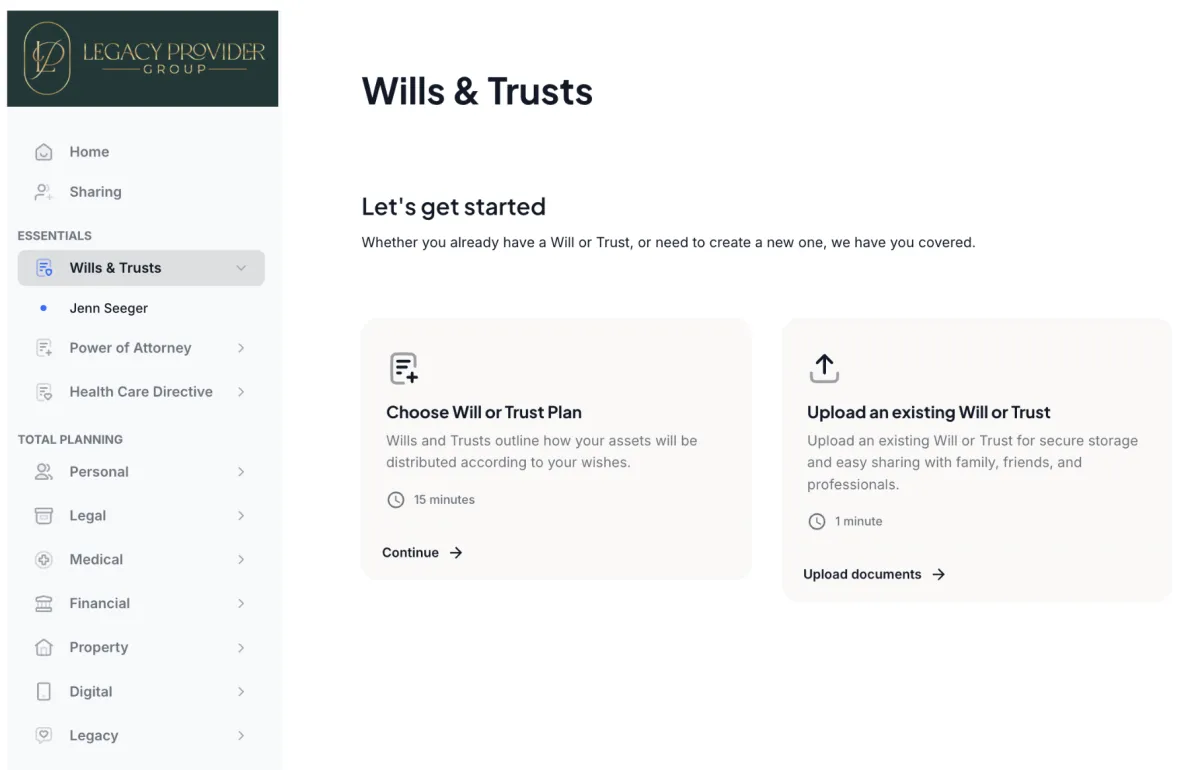Click the Power of Attorney document icon
The image size is (1200, 770).
pyautogui.click(x=44, y=348)
